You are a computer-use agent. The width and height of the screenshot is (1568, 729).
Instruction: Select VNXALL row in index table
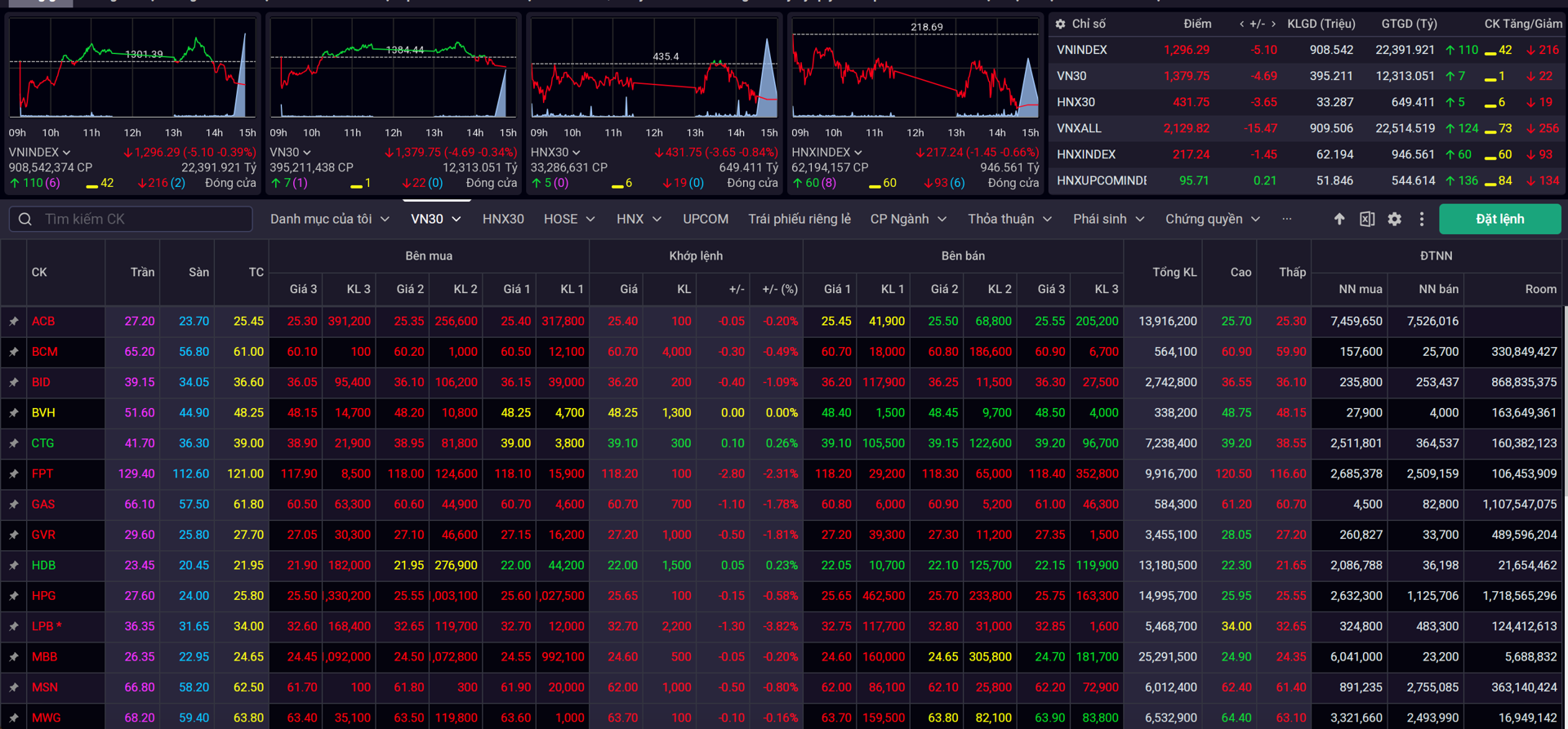[x=1307, y=128]
